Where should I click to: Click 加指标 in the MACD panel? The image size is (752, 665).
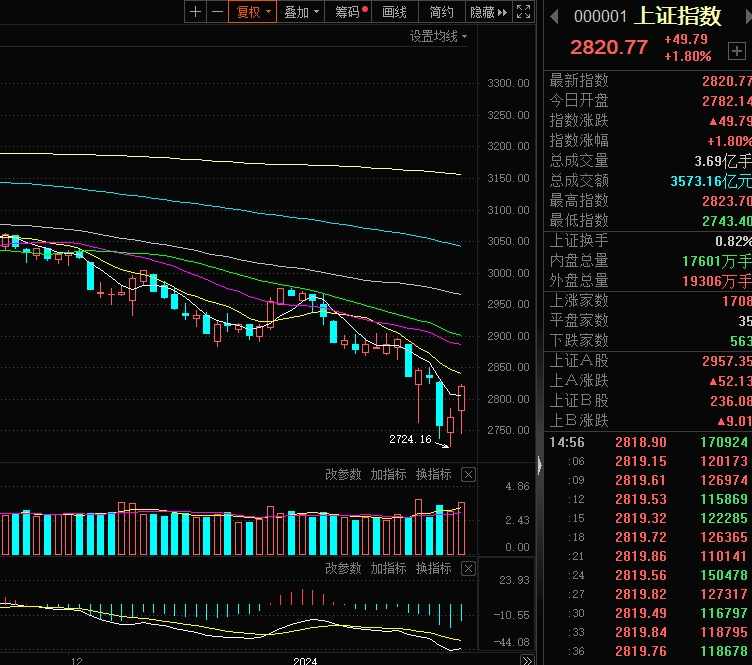388,568
